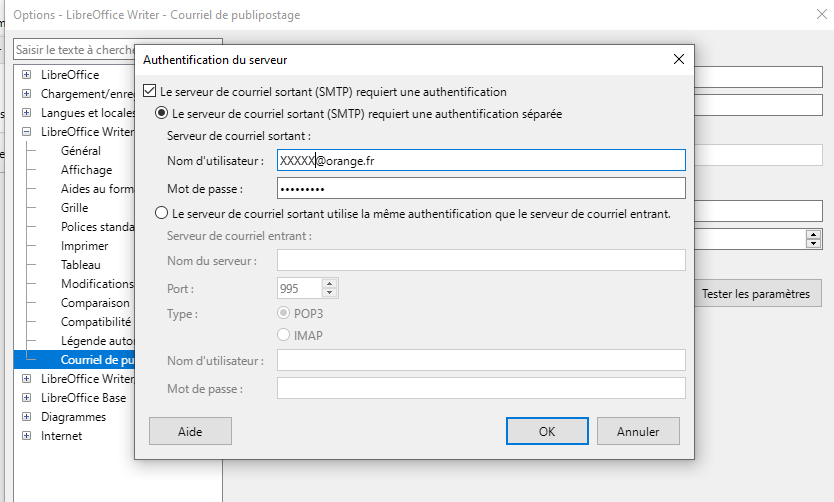This screenshot has width=834, height=502.
Task: Close the Options window
Action: pyautogui.click(x=822, y=14)
